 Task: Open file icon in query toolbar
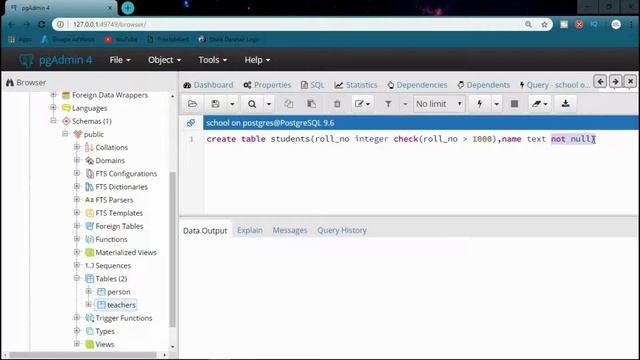point(192,104)
